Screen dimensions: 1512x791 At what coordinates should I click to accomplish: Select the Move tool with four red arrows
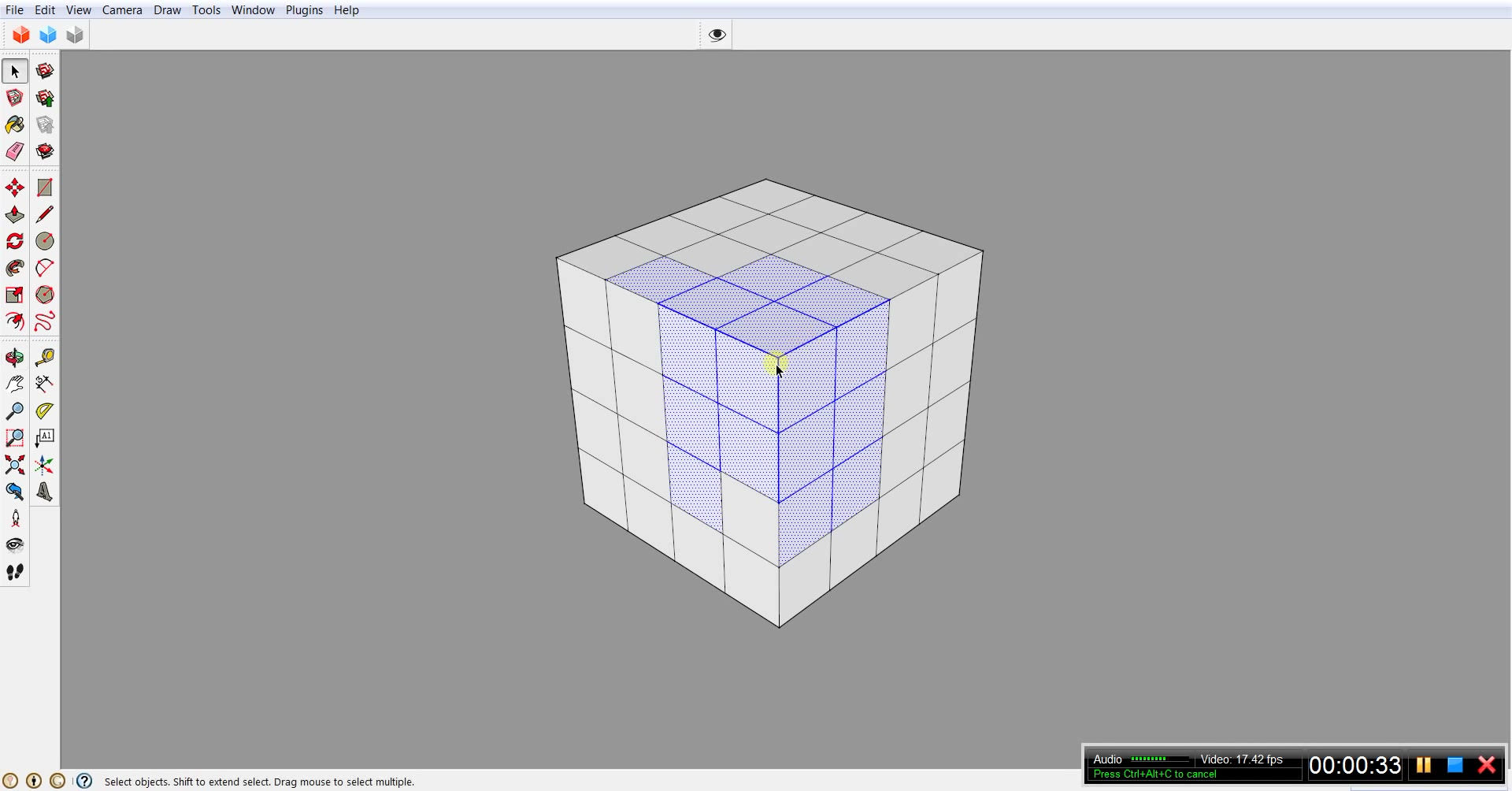pyautogui.click(x=15, y=188)
